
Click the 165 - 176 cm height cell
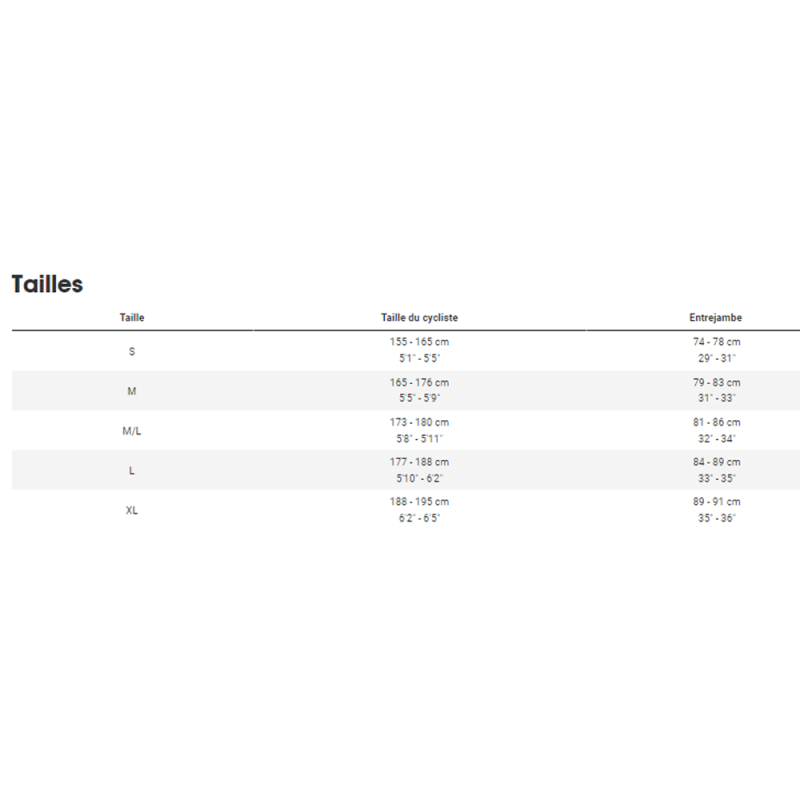419,382
